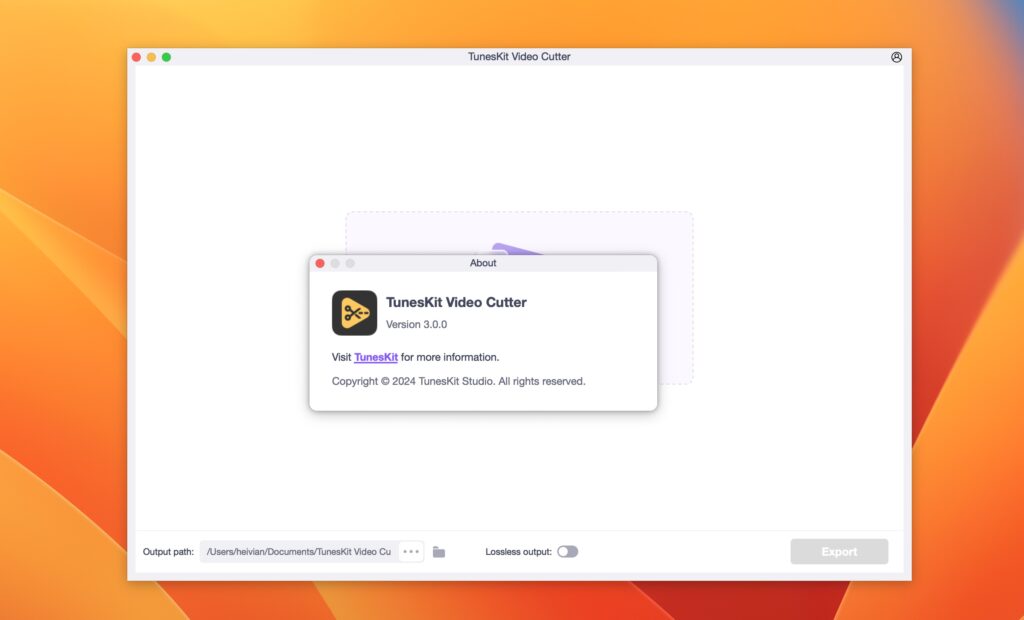Enable Lossless output
The image size is (1024, 620).
pos(568,551)
